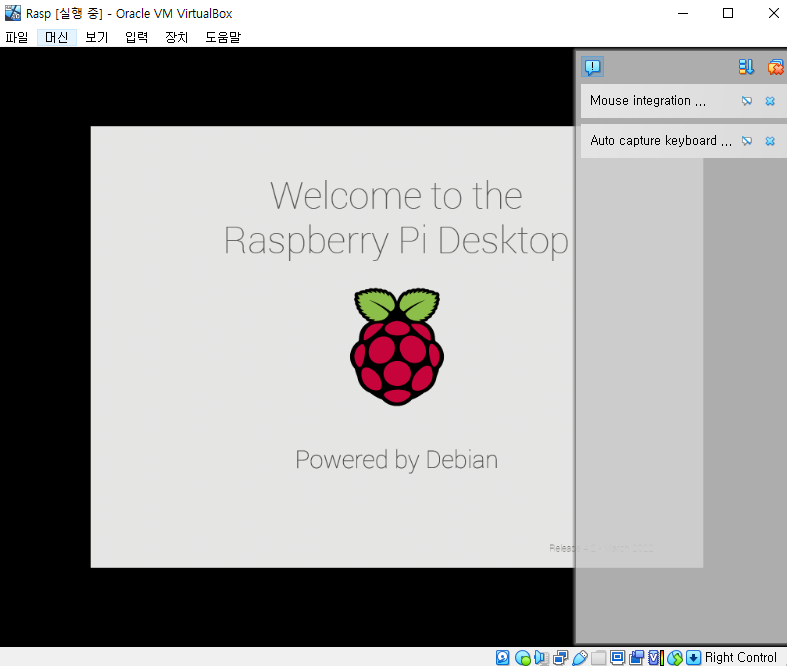
Task: Click the 'Welcome to the' heading text
Action: pos(397,196)
